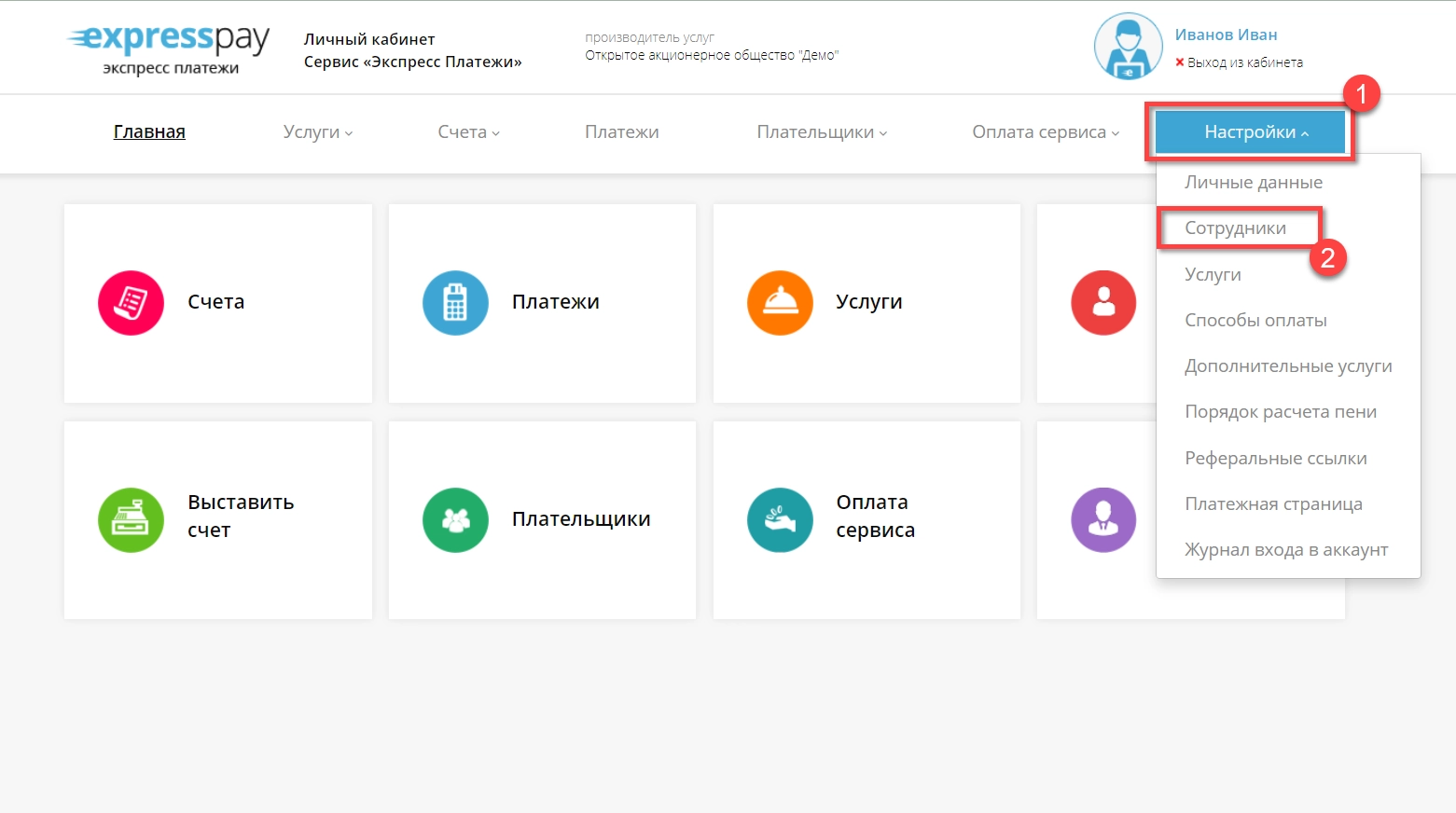Screen dimensions: 1456x813
Task: Click the teal Оплата сервиса hand icon
Action: 780,520
